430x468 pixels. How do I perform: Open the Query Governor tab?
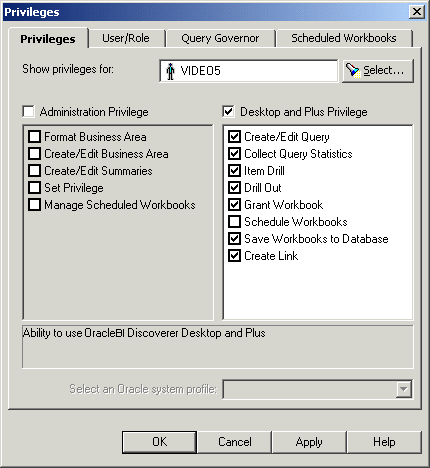point(220,38)
